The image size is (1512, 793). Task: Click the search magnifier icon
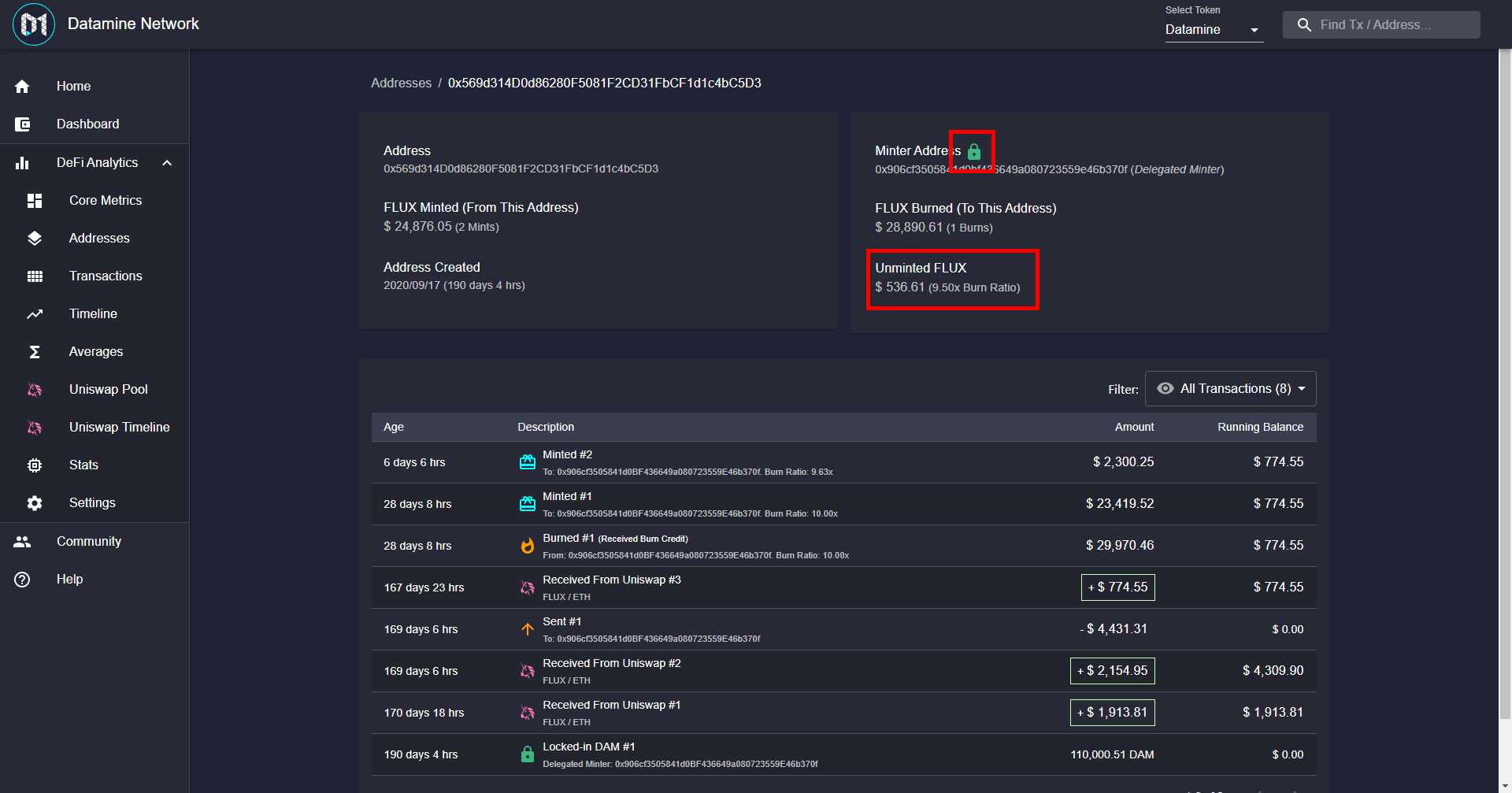pos(1304,25)
